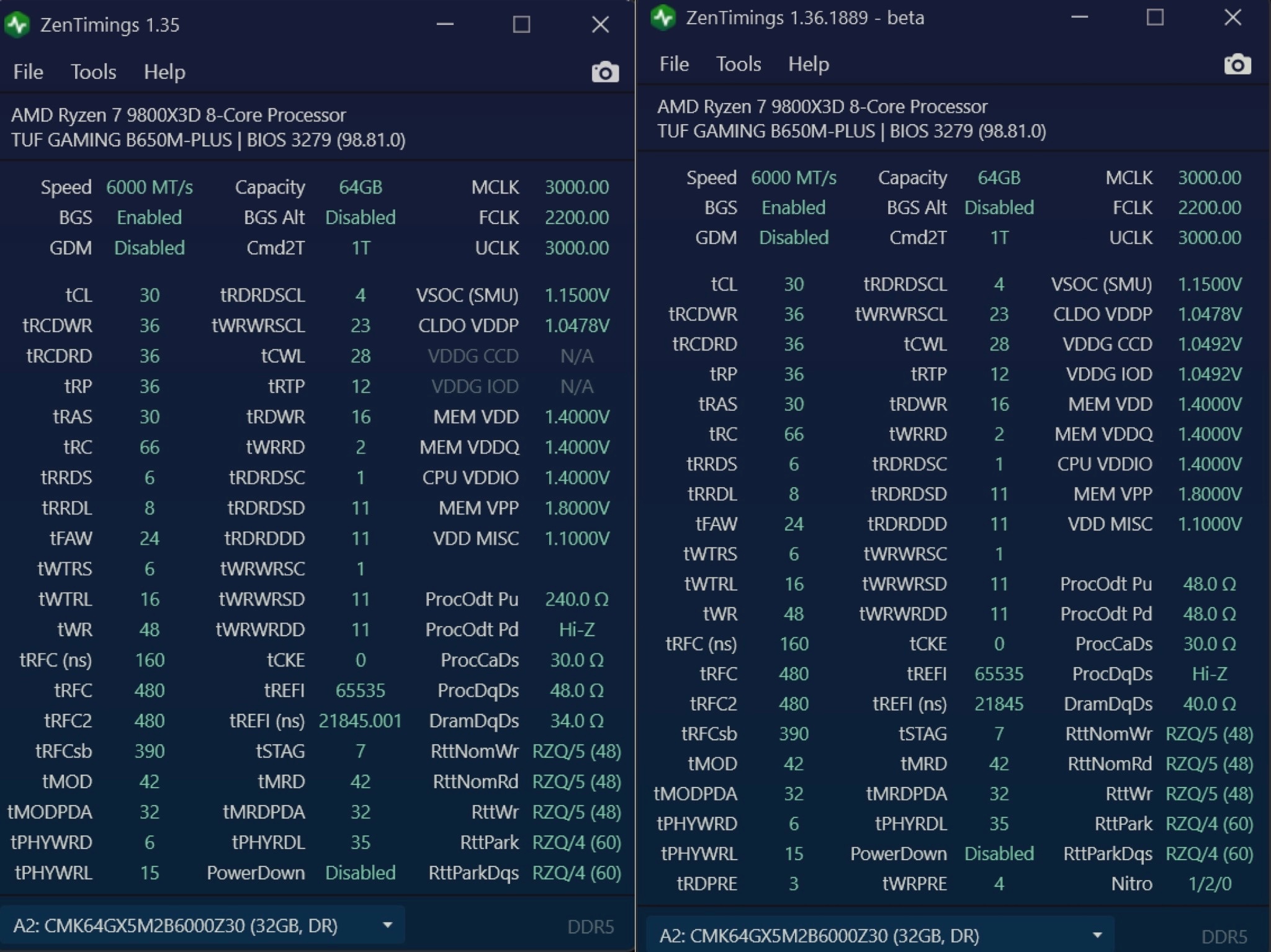Open File menu in beta window
Viewport: 1271px width, 952px height.
pyautogui.click(x=674, y=64)
